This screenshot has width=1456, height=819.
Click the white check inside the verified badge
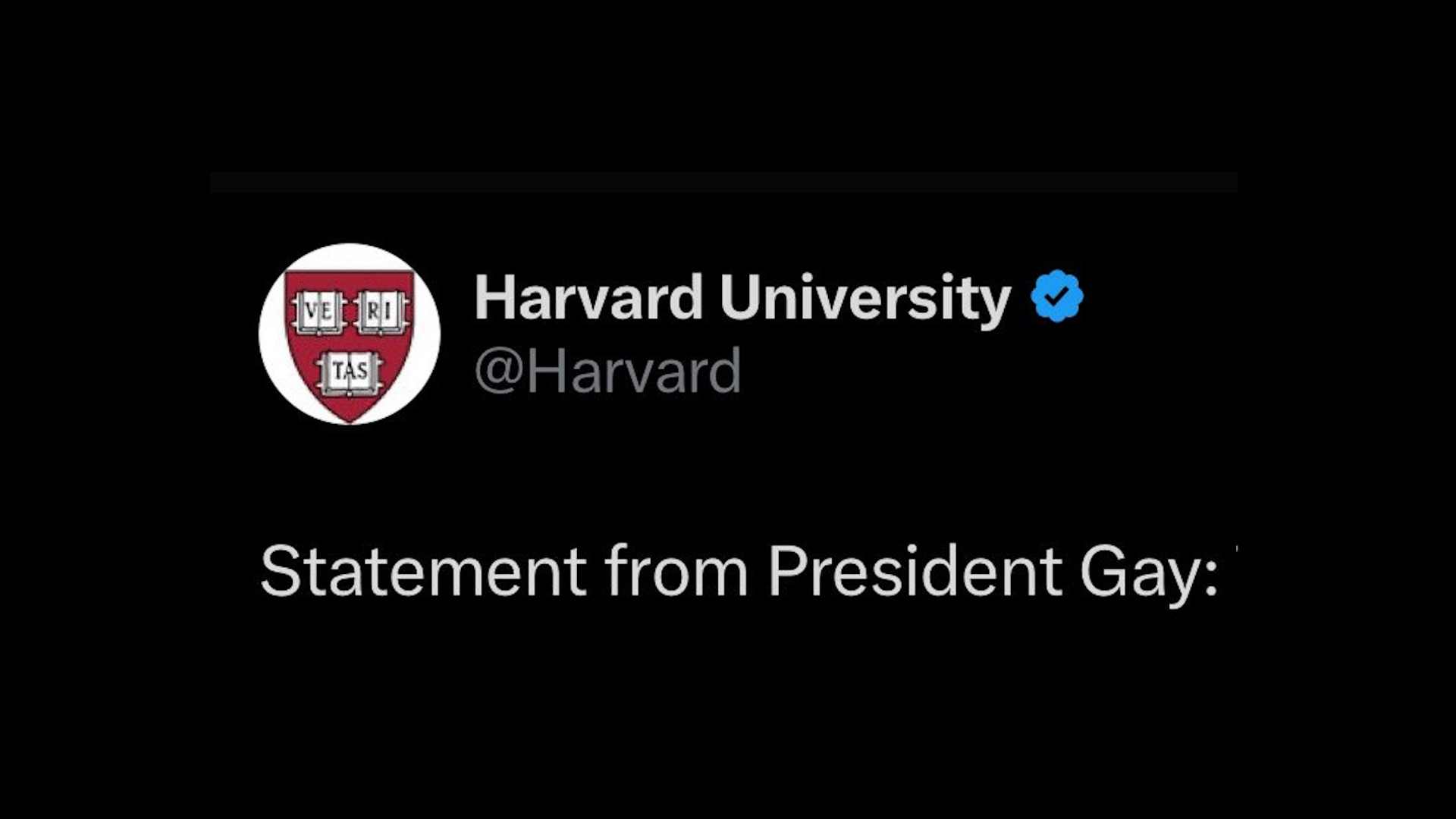(1057, 296)
